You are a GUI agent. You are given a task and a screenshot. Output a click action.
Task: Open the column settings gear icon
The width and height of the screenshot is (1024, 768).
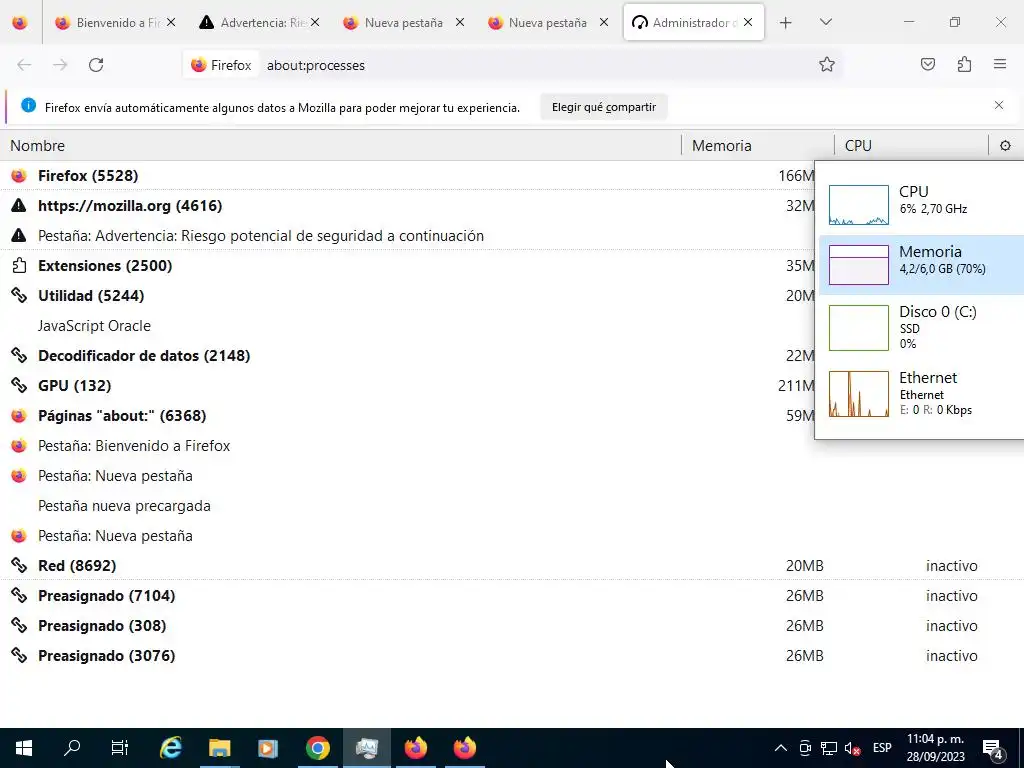1005,146
